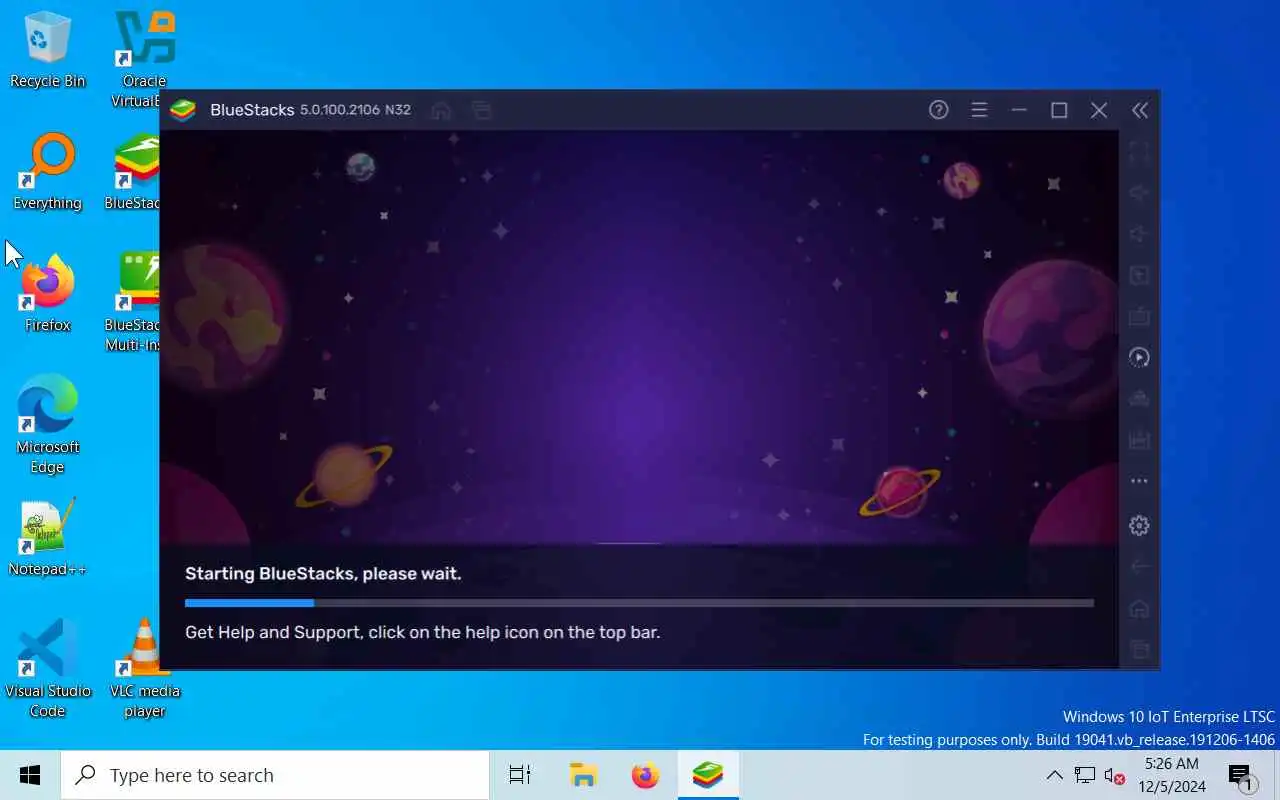Click the network icon in system tray

click(x=1085, y=775)
